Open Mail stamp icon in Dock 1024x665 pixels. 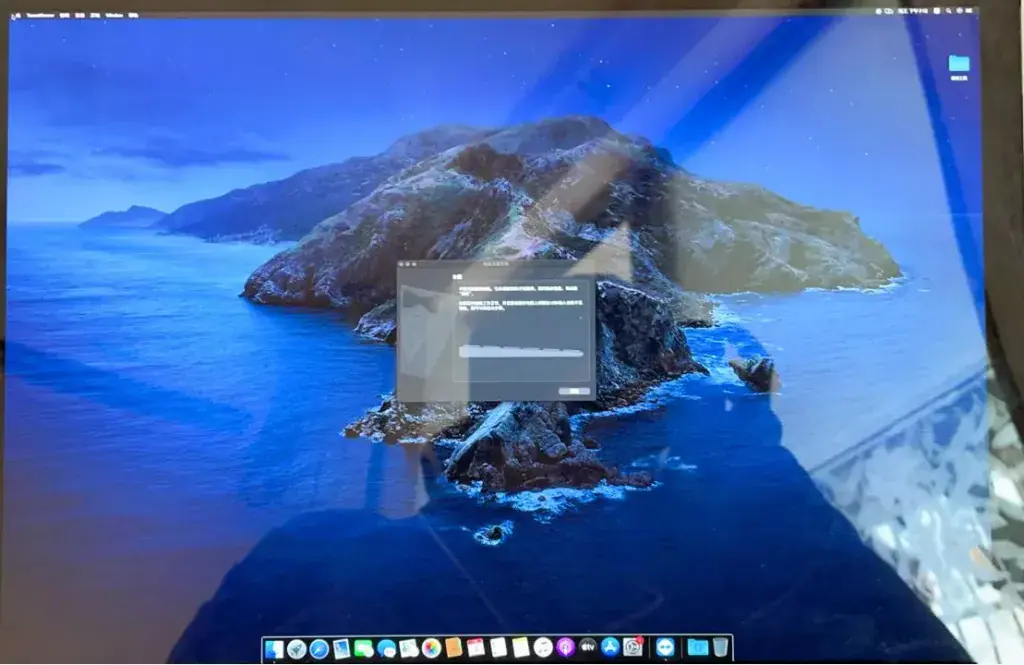[342, 649]
